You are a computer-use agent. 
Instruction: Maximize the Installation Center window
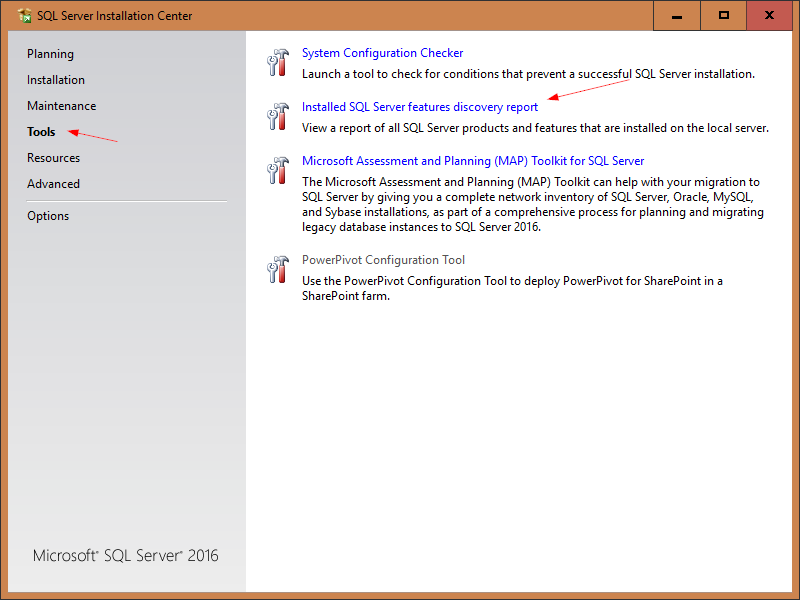coord(723,15)
